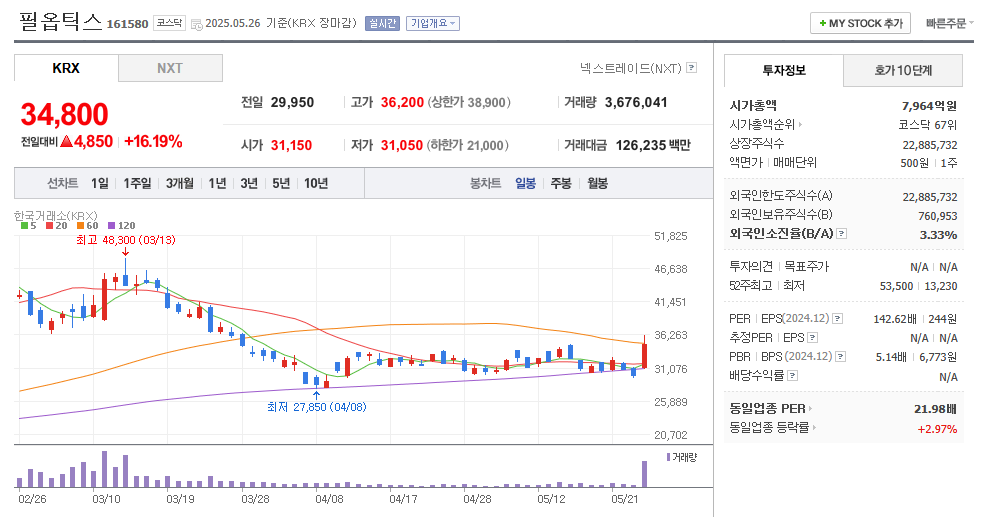
Task: Click the orange 60-day moving average swatch
Action: 81,225
